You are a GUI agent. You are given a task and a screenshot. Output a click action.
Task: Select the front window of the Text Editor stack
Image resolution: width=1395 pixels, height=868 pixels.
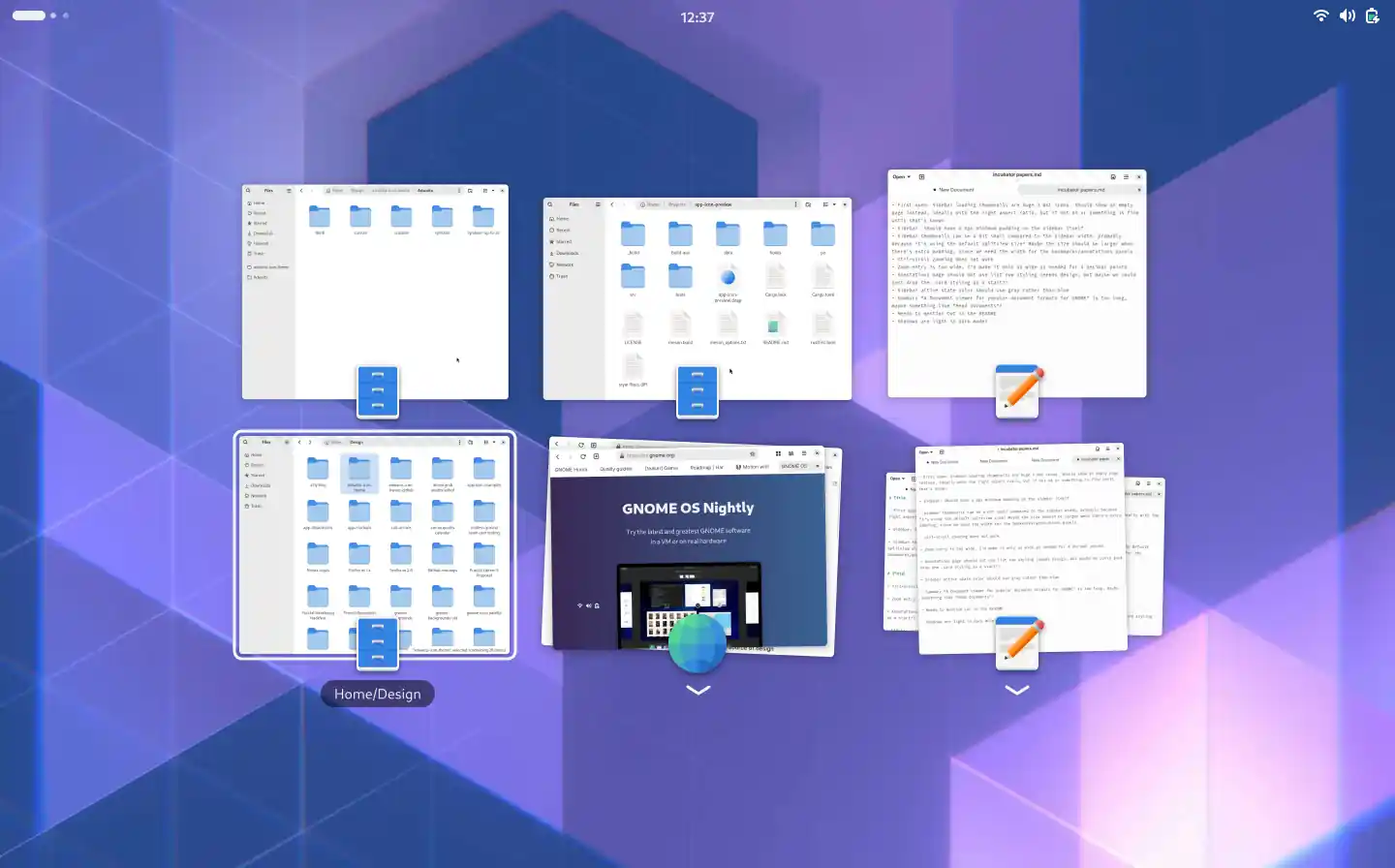(x=1021, y=548)
